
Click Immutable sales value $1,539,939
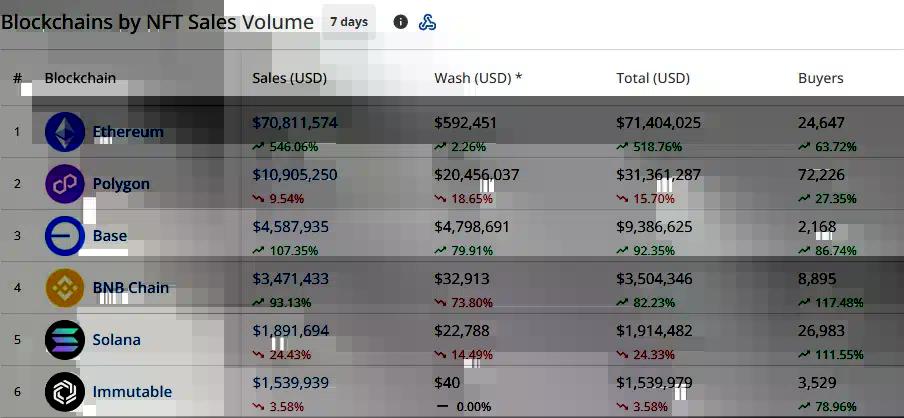point(291,382)
